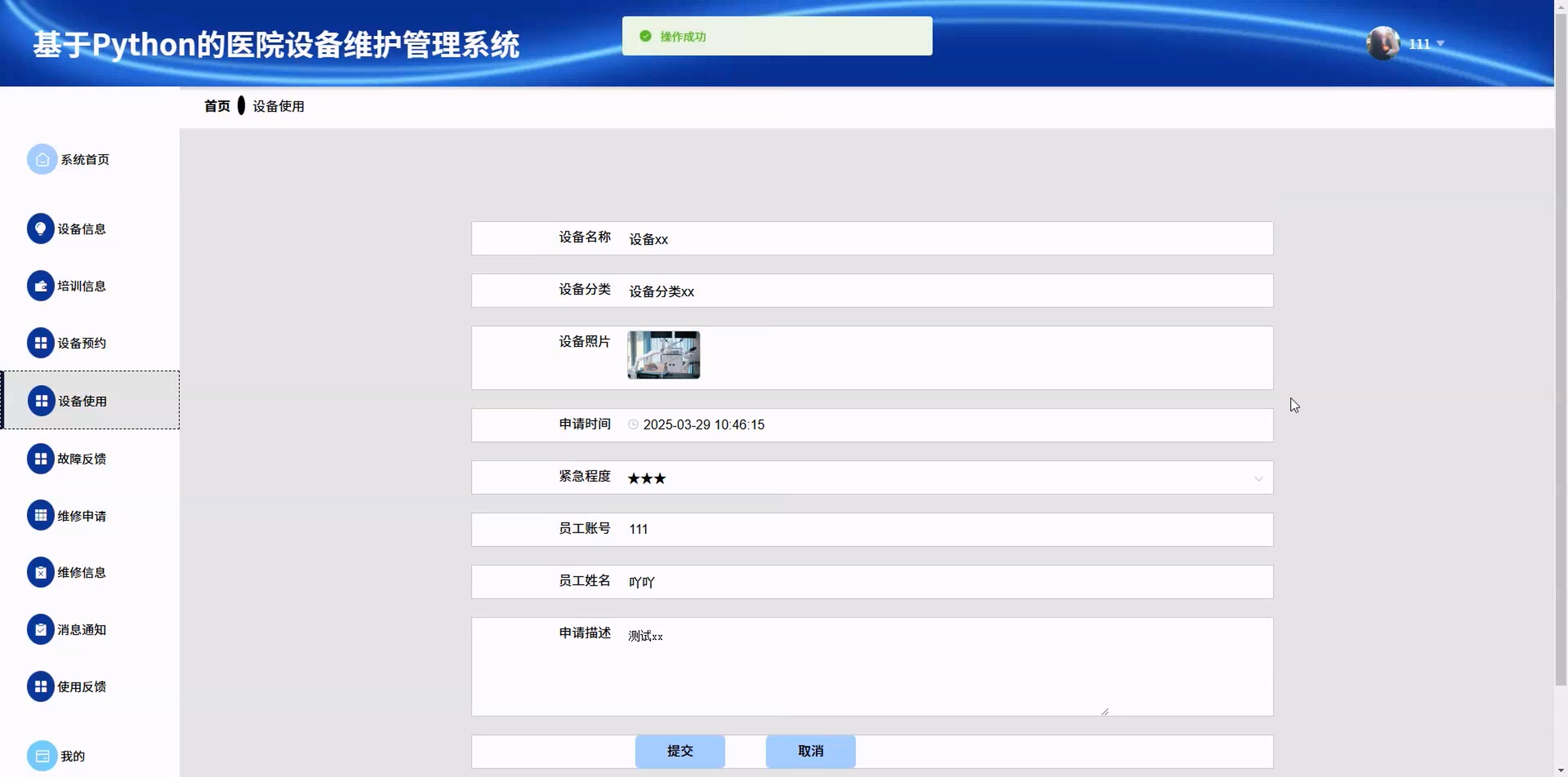Submit the form with 提交 button
The image size is (1568, 777).
(x=680, y=751)
